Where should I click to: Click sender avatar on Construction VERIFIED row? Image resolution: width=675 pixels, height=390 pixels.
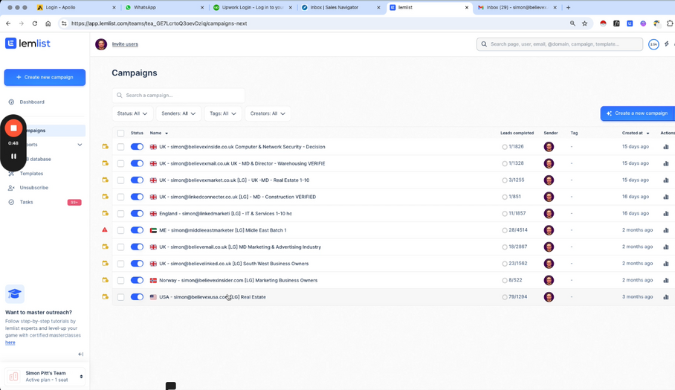coord(549,197)
